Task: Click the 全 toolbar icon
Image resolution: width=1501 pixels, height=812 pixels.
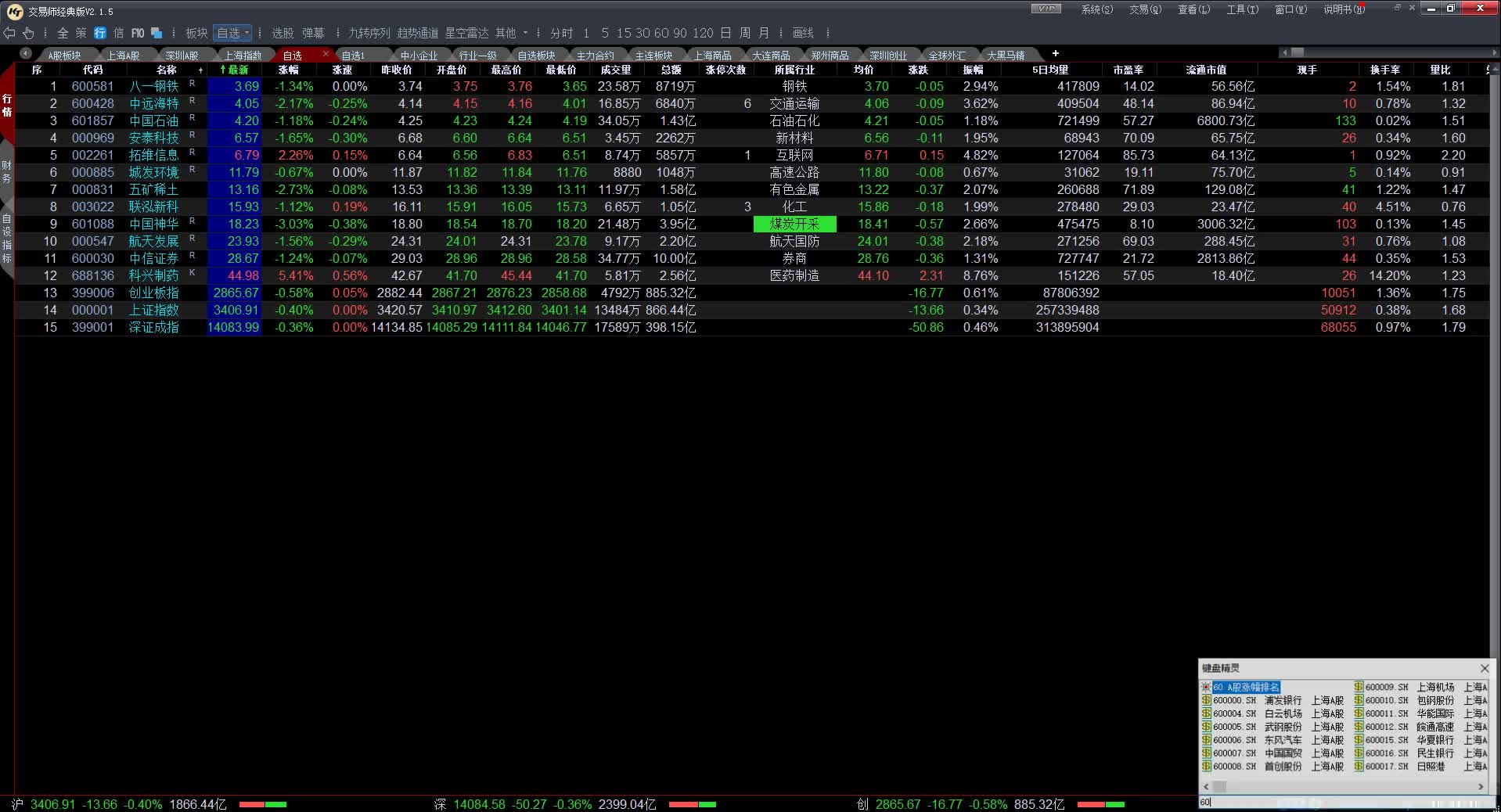Action: [63, 33]
